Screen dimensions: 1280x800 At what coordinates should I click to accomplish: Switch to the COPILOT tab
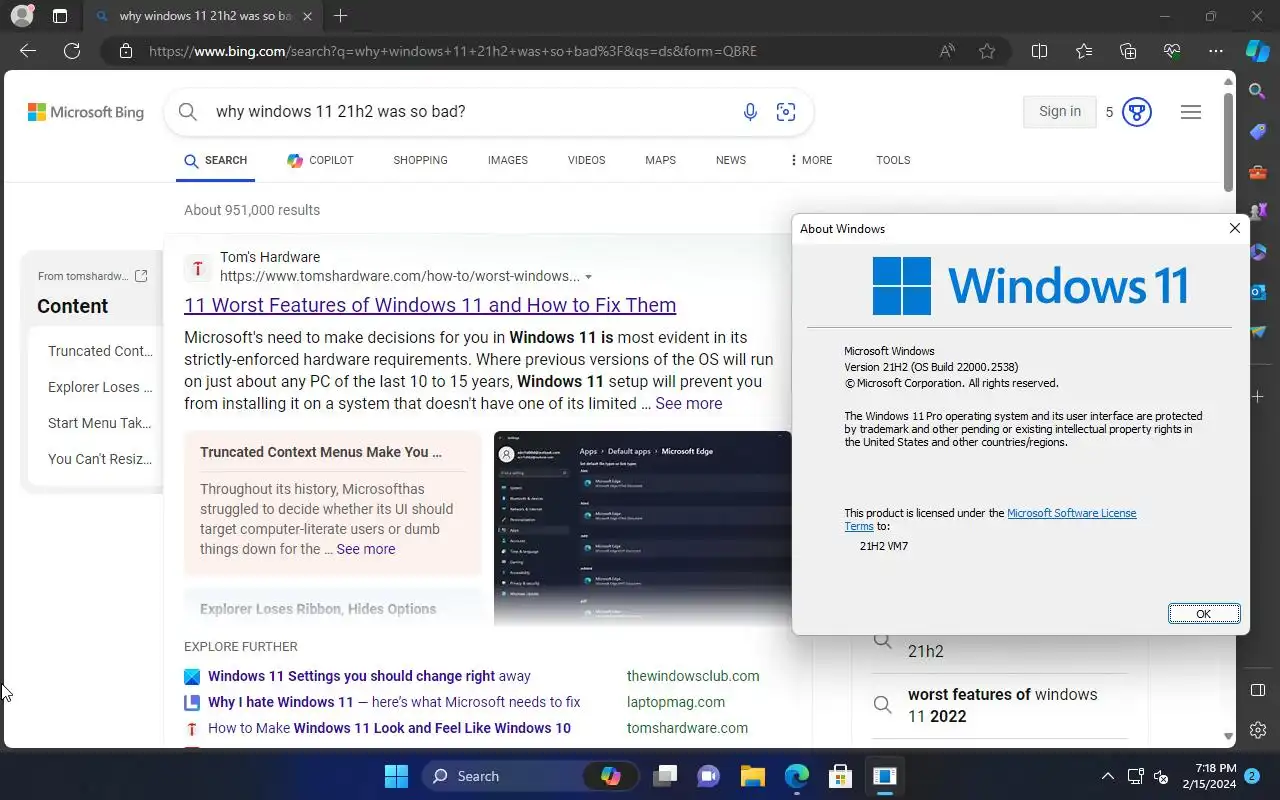(320, 160)
